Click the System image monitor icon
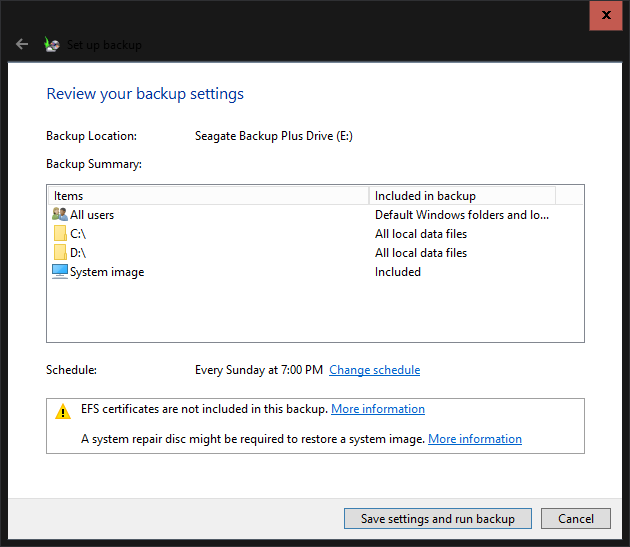This screenshot has width=630, height=547. pos(59,271)
